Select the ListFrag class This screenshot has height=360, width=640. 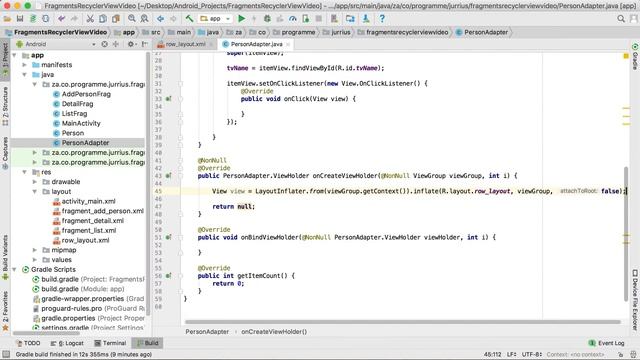[74, 113]
